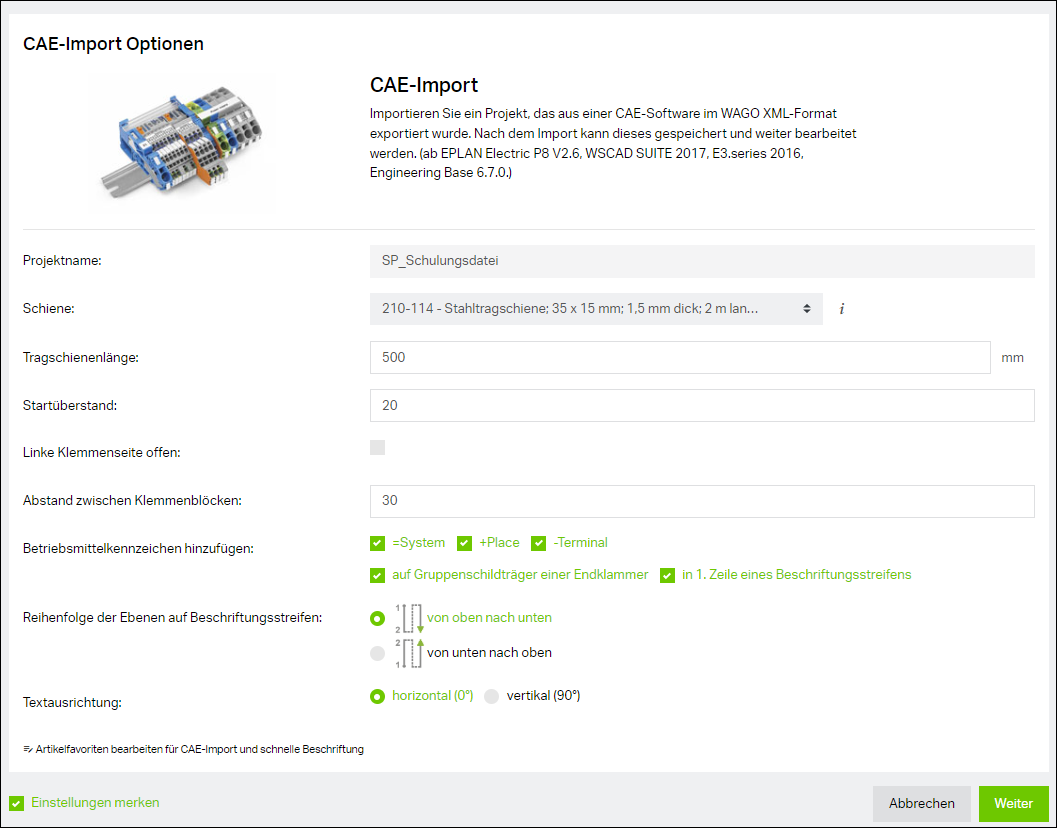Click the up/down arrows on the rail dropdown

pos(806,309)
